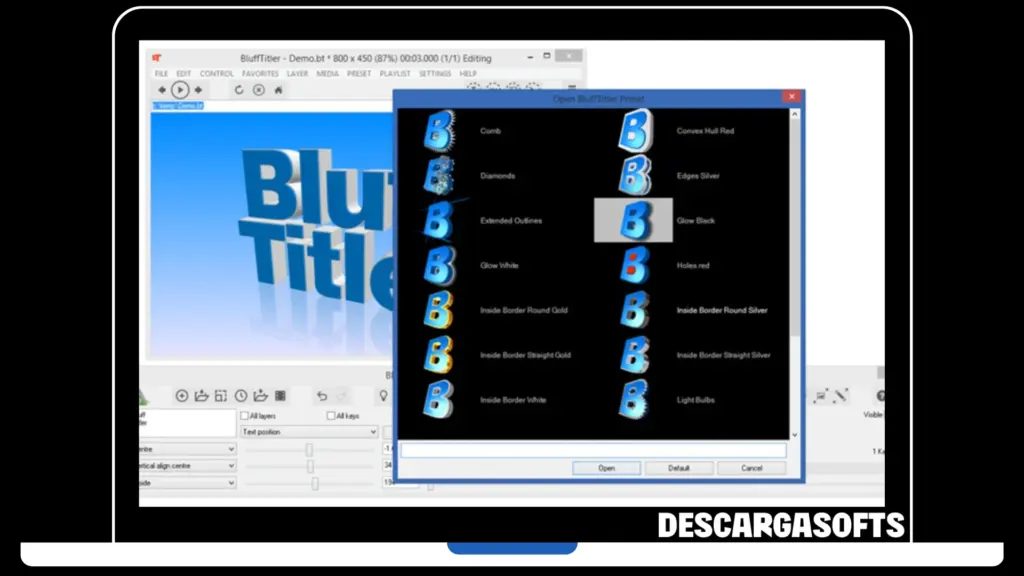This screenshot has height=576, width=1024.
Task: Click the add layer plus-circle icon
Action: (182, 396)
